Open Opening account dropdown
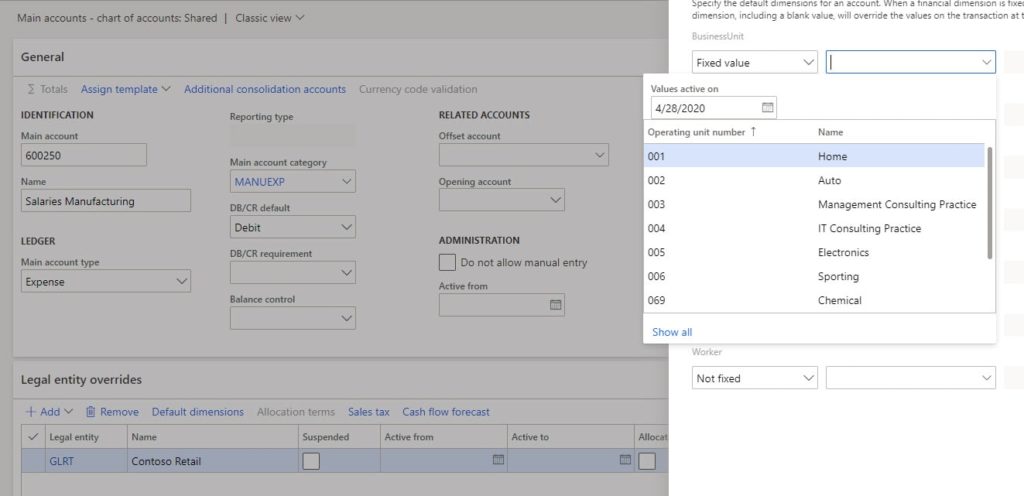Viewport: 1024px width, 496px height. 556,200
